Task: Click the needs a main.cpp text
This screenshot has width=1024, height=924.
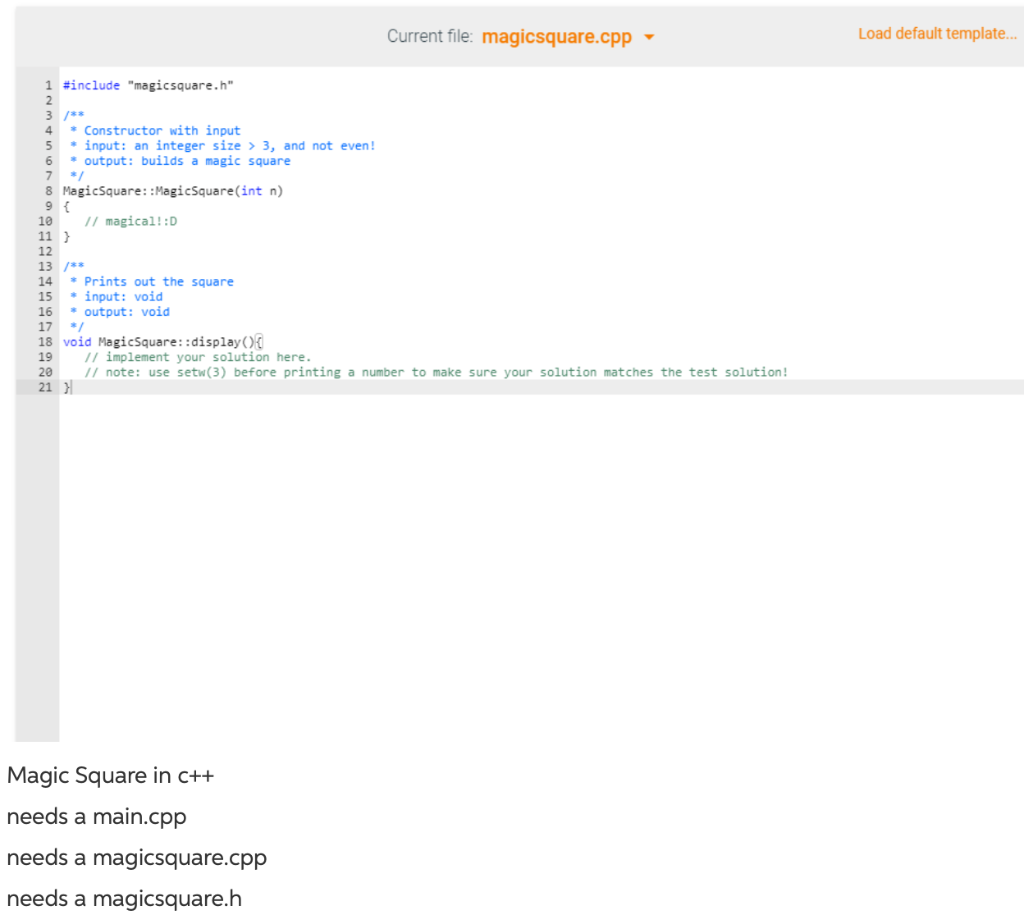Action: click(96, 816)
